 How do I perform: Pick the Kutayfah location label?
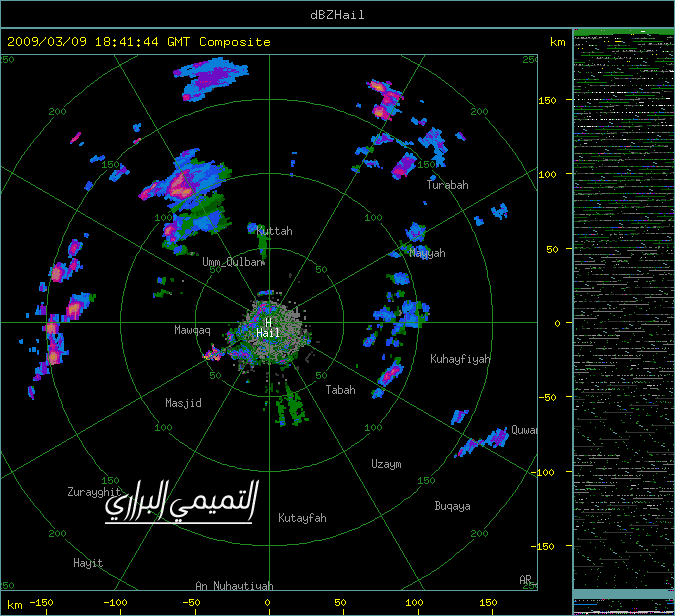(302, 518)
